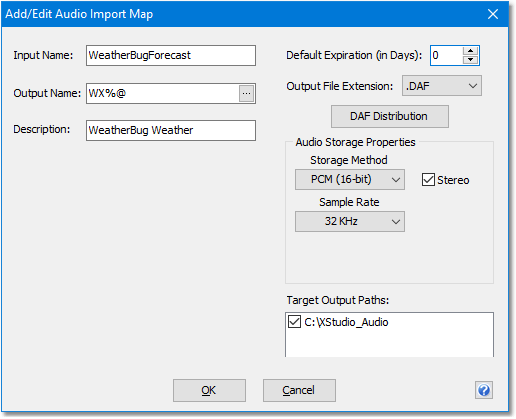
Task: Close the Add/Edit Audio Import Map dialog
Action: [x=493, y=14]
